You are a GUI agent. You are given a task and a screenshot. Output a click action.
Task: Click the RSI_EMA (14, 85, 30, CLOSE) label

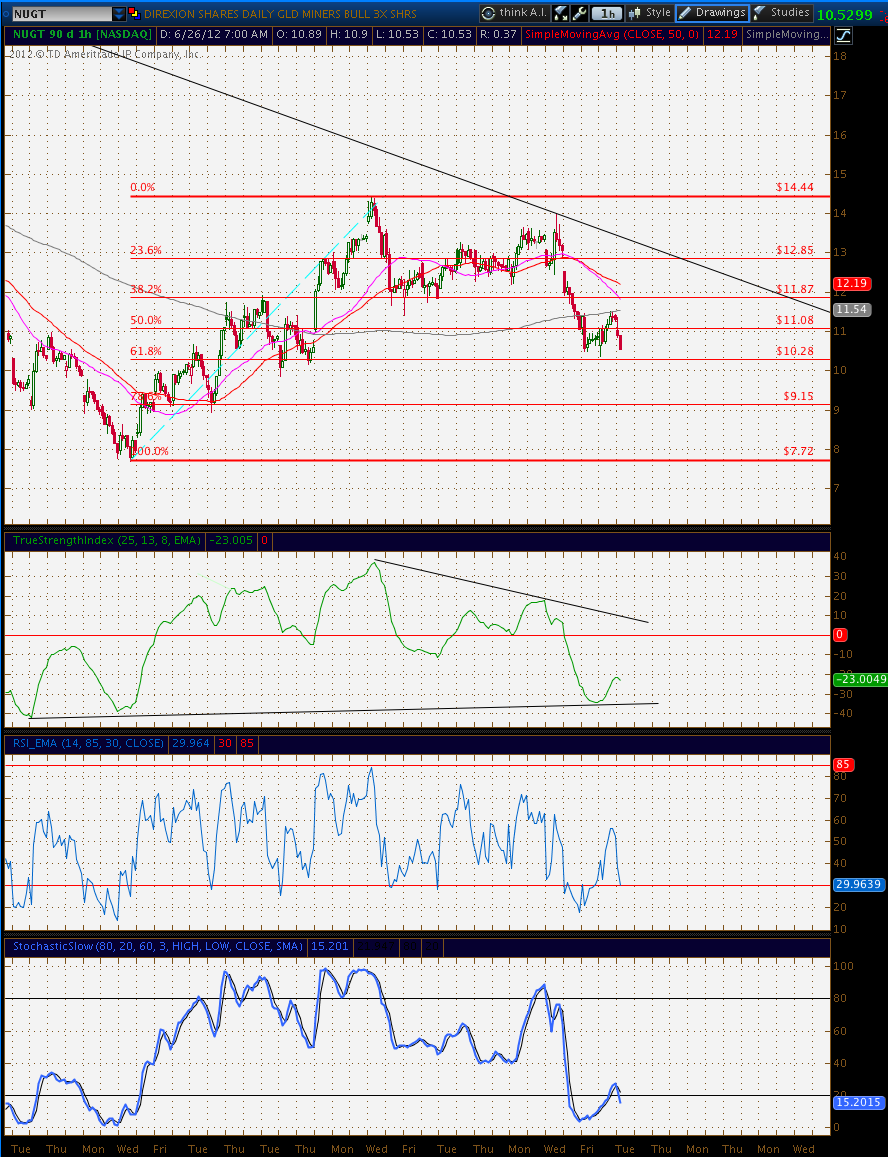coord(88,743)
